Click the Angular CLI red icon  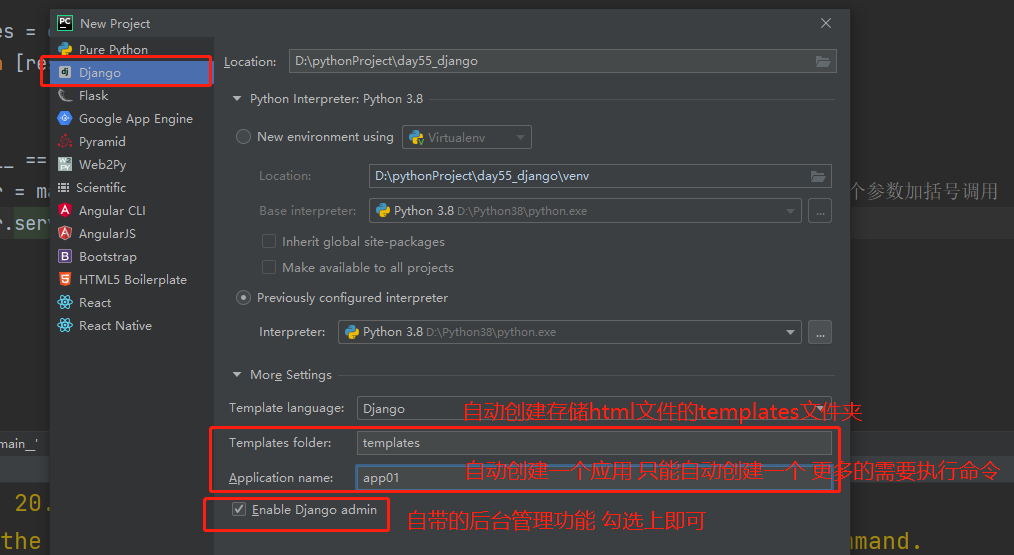click(65, 210)
